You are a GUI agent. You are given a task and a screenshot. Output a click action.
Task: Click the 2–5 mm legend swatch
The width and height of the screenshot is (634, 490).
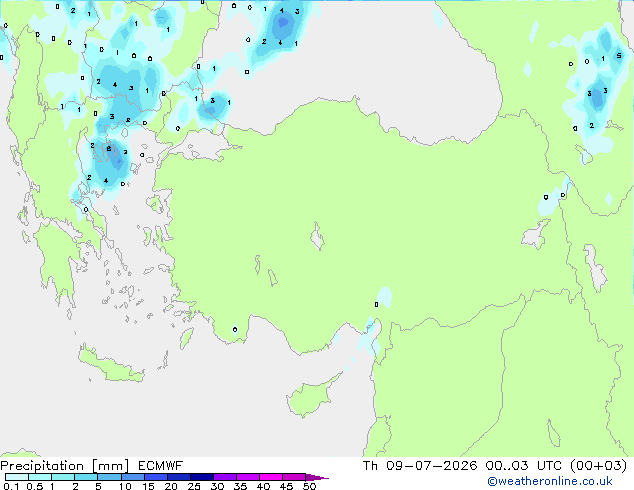click(x=86, y=477)
